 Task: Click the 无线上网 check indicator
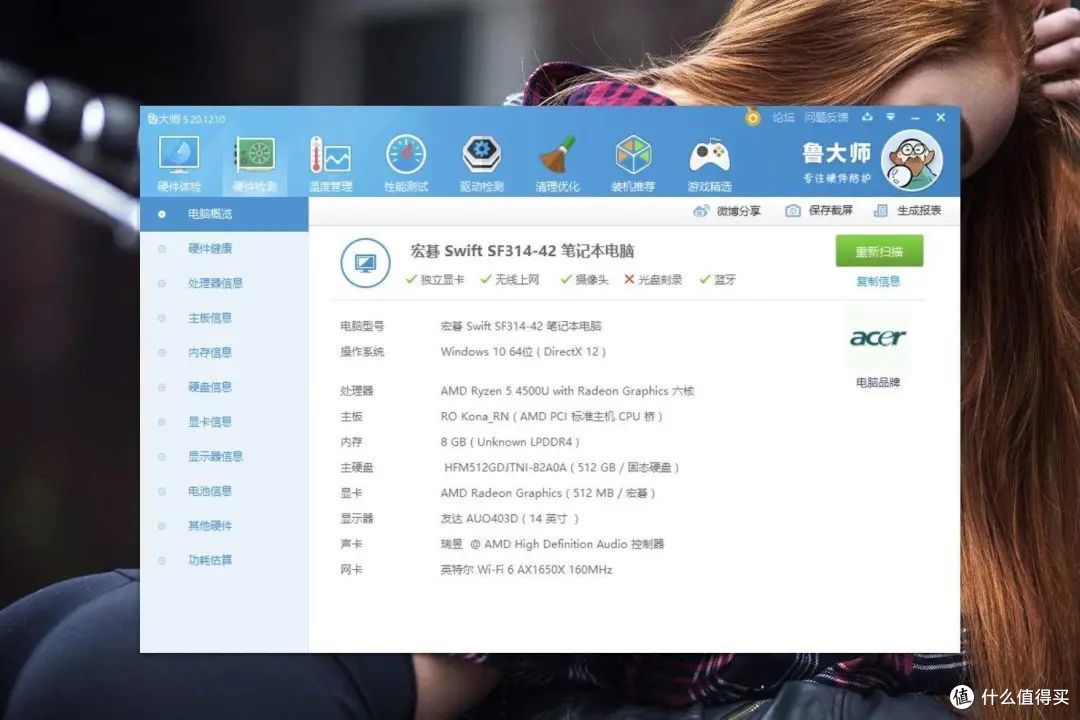point(510,280)
